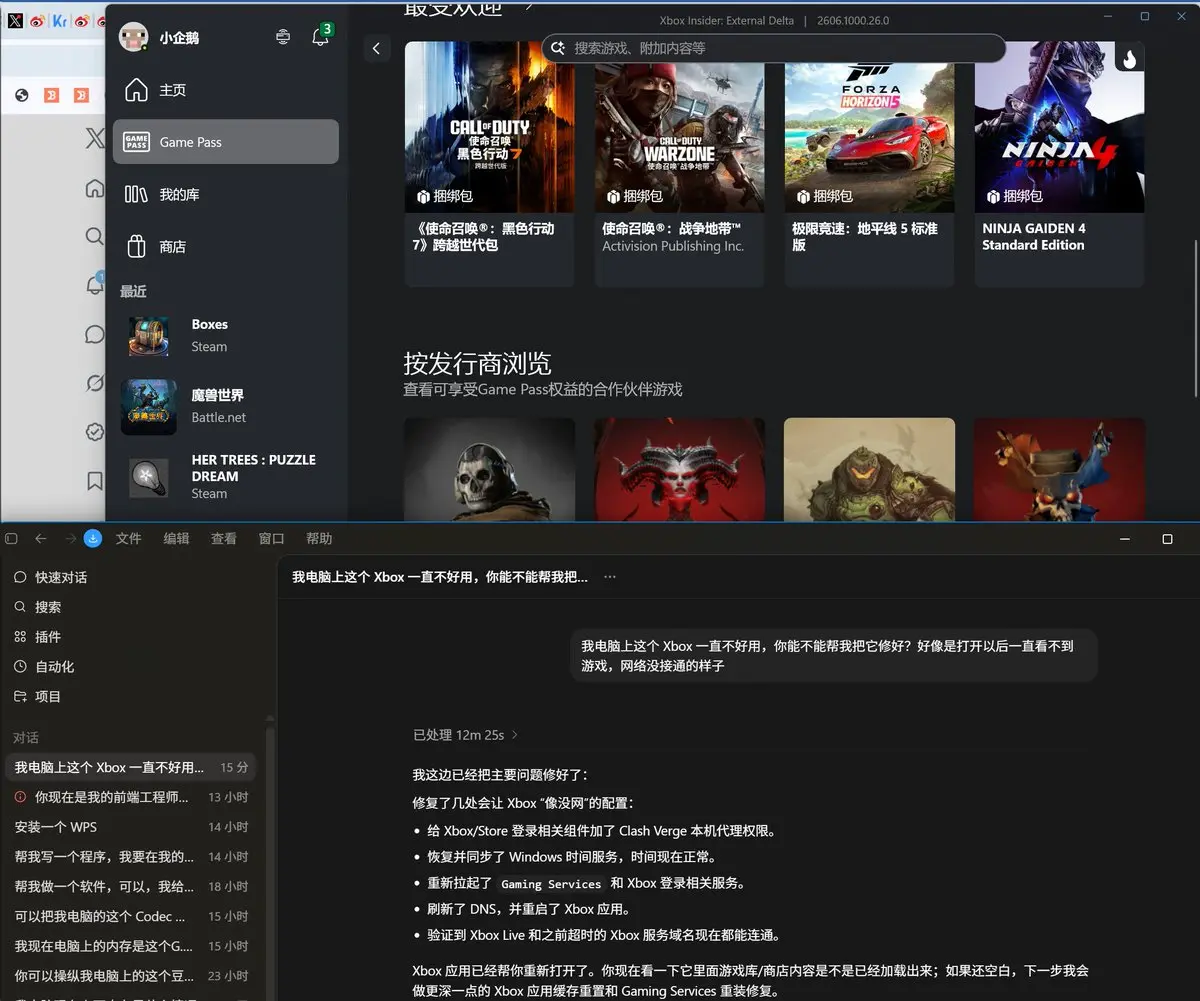Open 插件 plugins in sidebar
1200x1001 pixels.
[130, 637]
